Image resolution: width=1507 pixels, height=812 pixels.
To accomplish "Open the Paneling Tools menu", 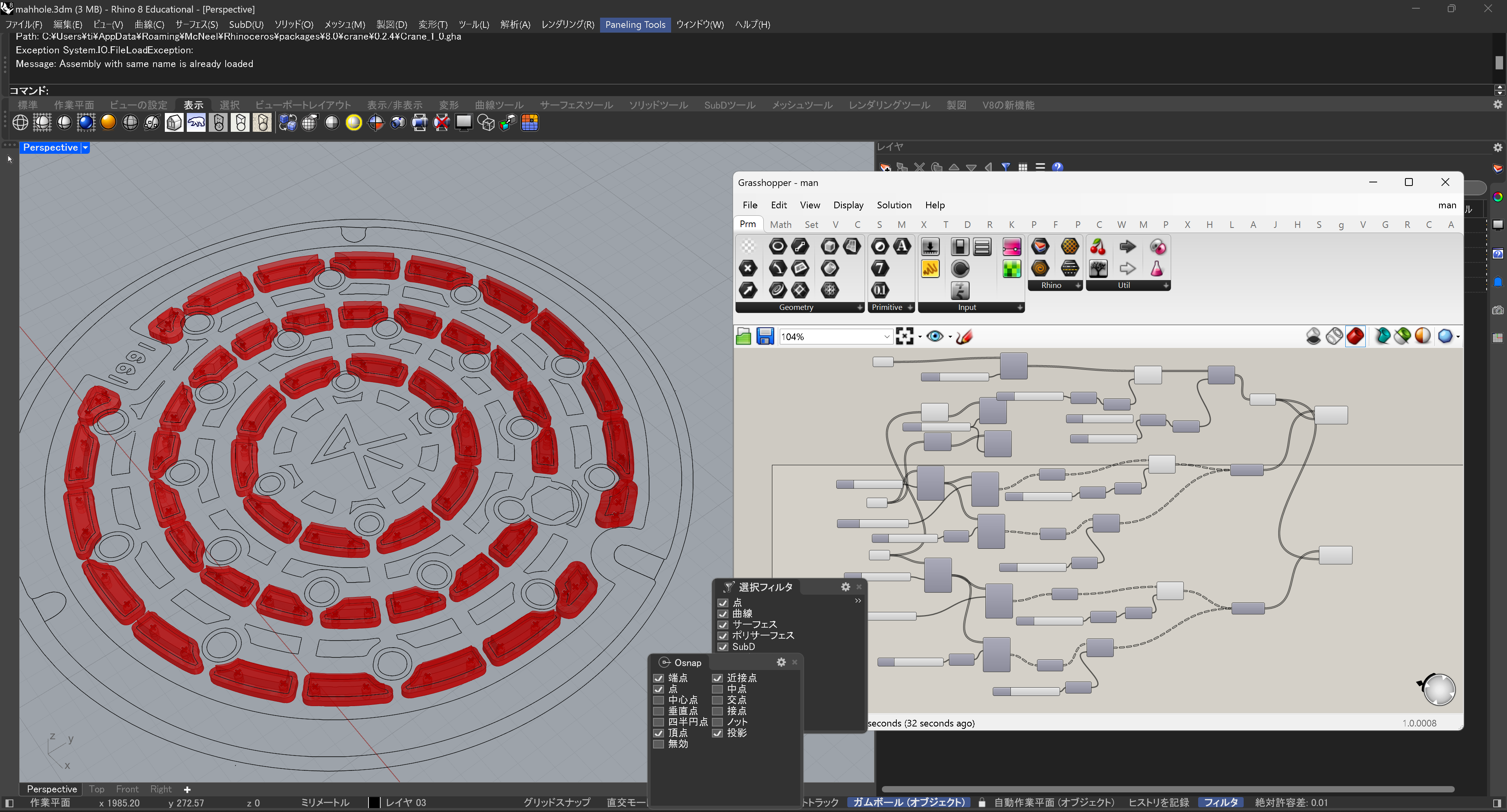I will pos(635,25).
